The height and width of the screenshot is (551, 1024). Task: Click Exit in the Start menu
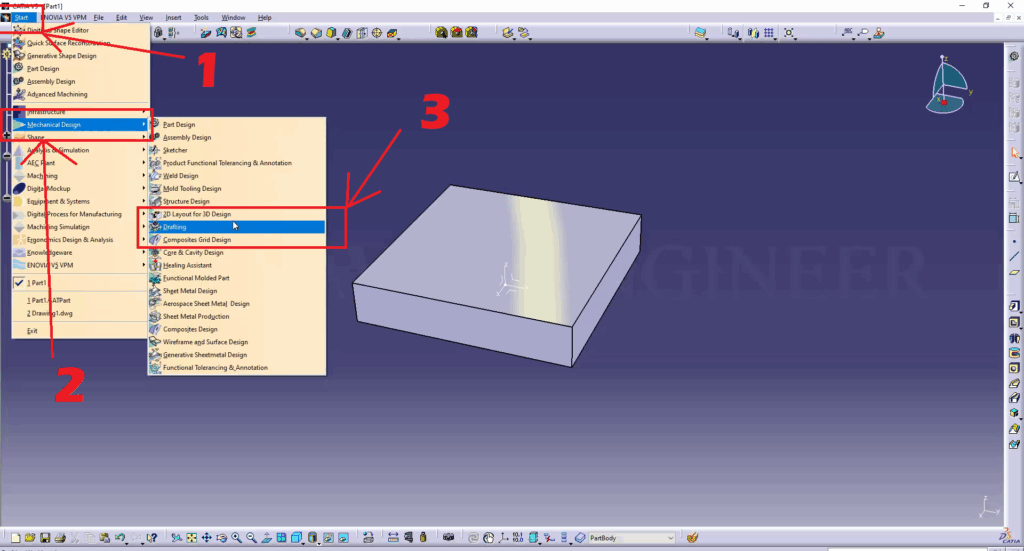click(32, 331)
